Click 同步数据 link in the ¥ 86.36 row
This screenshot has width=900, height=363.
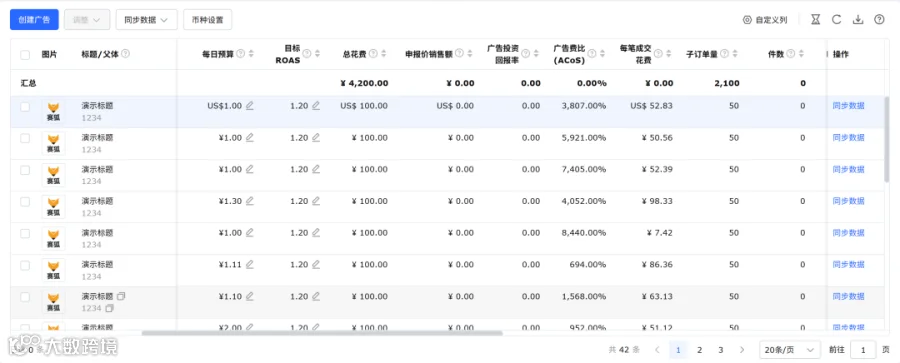pyautogui.click(x=848, y=265)
